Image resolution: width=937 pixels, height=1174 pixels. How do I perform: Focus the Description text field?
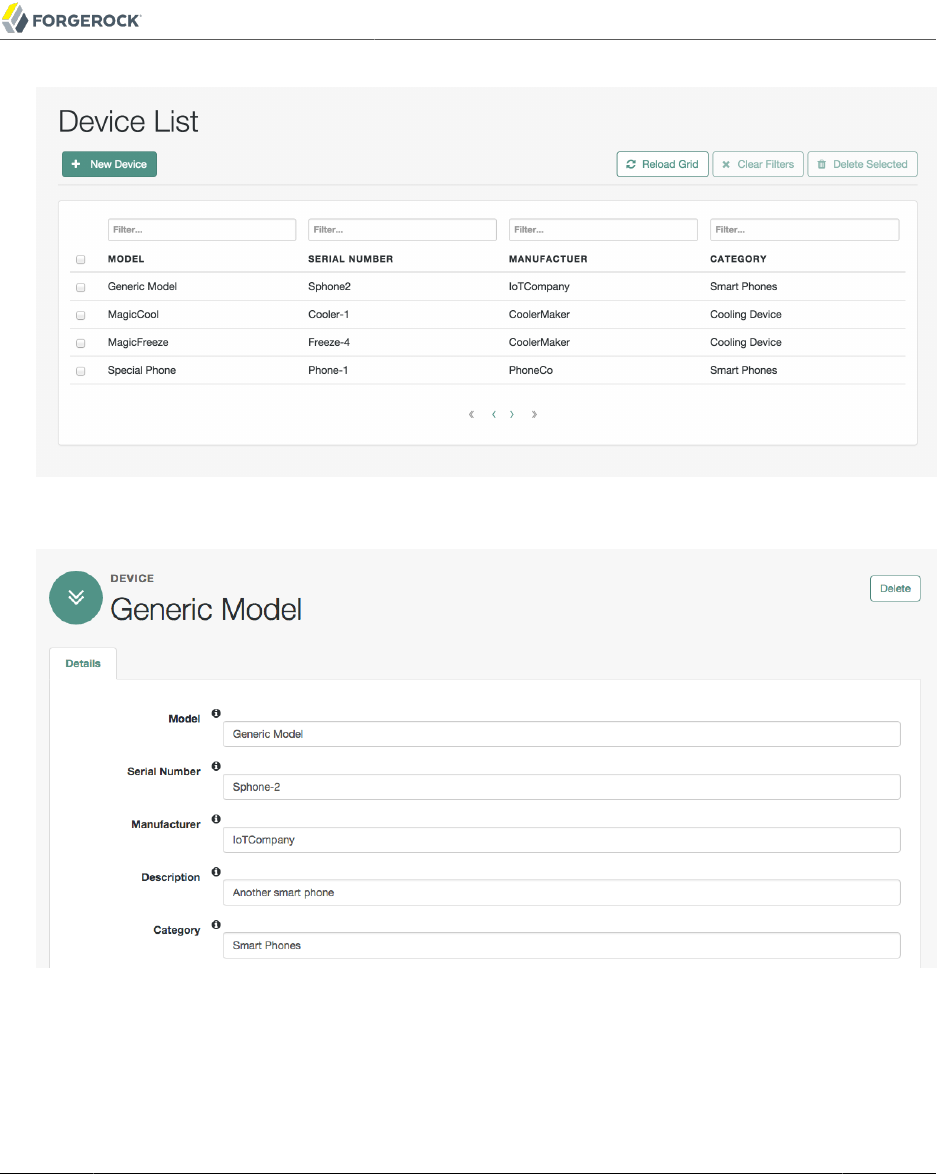tap(561, 892)
